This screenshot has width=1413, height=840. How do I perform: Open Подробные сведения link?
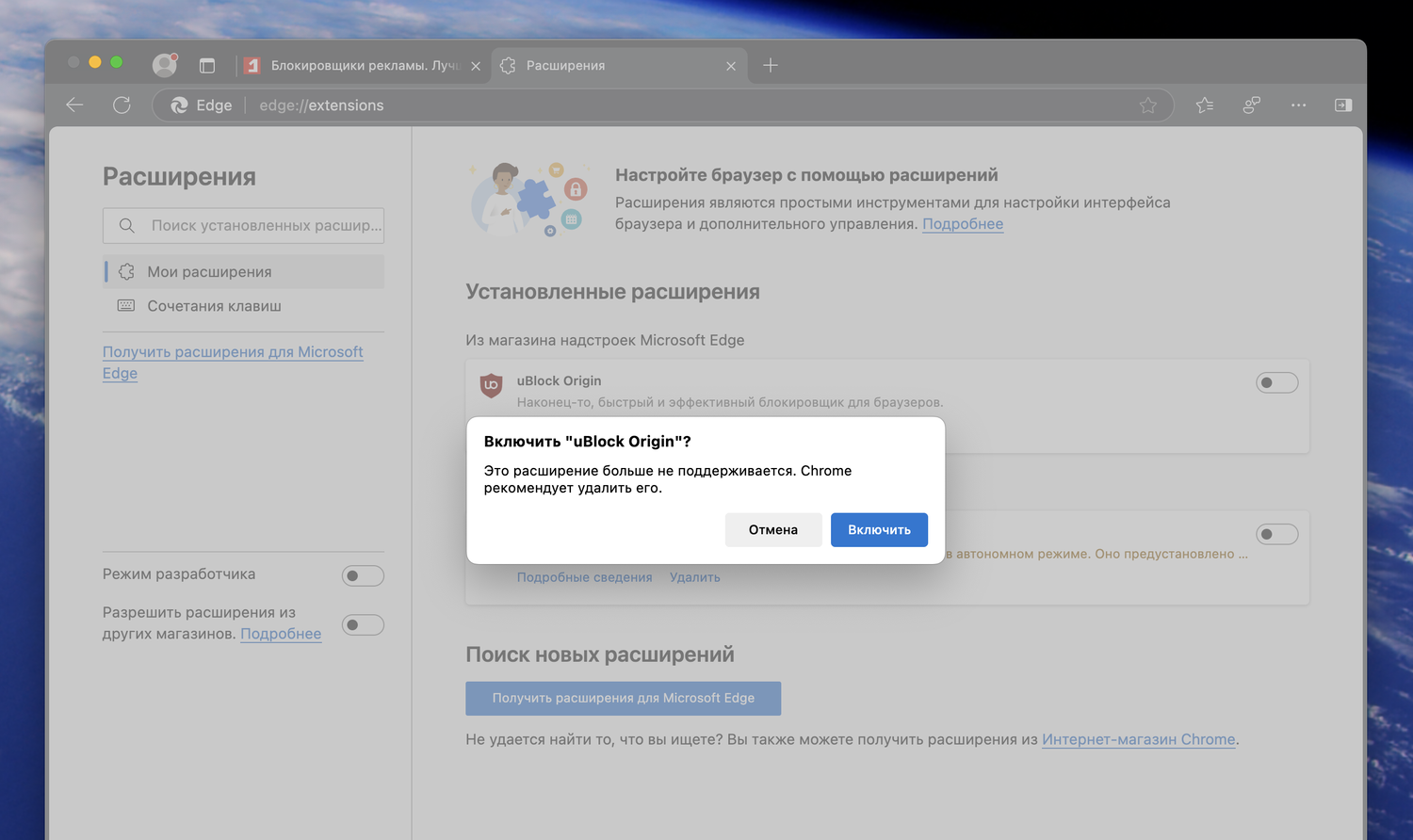pyautogui.click(x=584, y=577)
